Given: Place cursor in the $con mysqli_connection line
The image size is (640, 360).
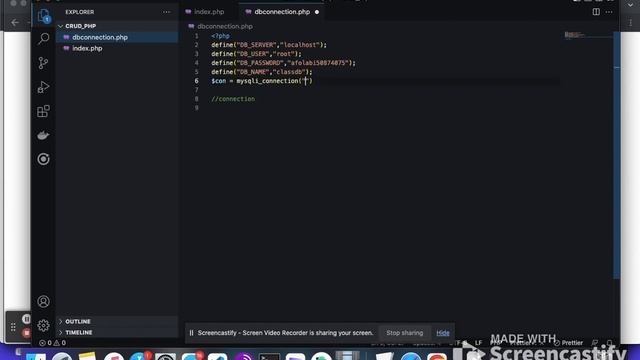Looking at the screenshot, I should click(x=262, y=81).
